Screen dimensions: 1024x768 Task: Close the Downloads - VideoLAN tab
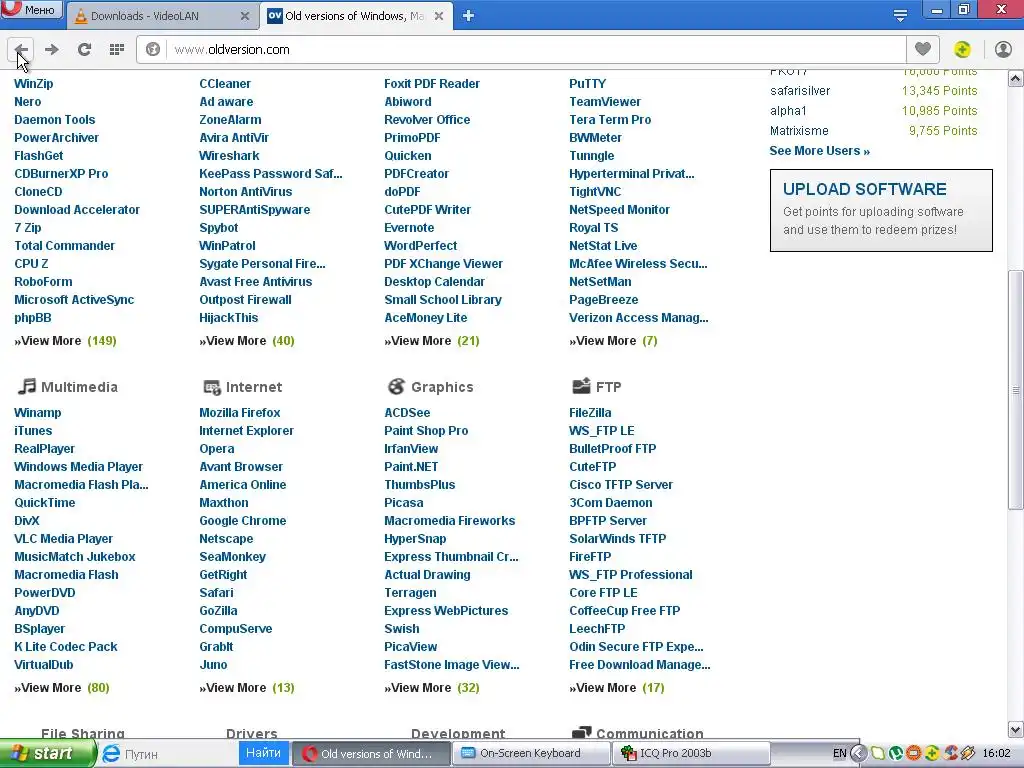[x=245, y=16]
